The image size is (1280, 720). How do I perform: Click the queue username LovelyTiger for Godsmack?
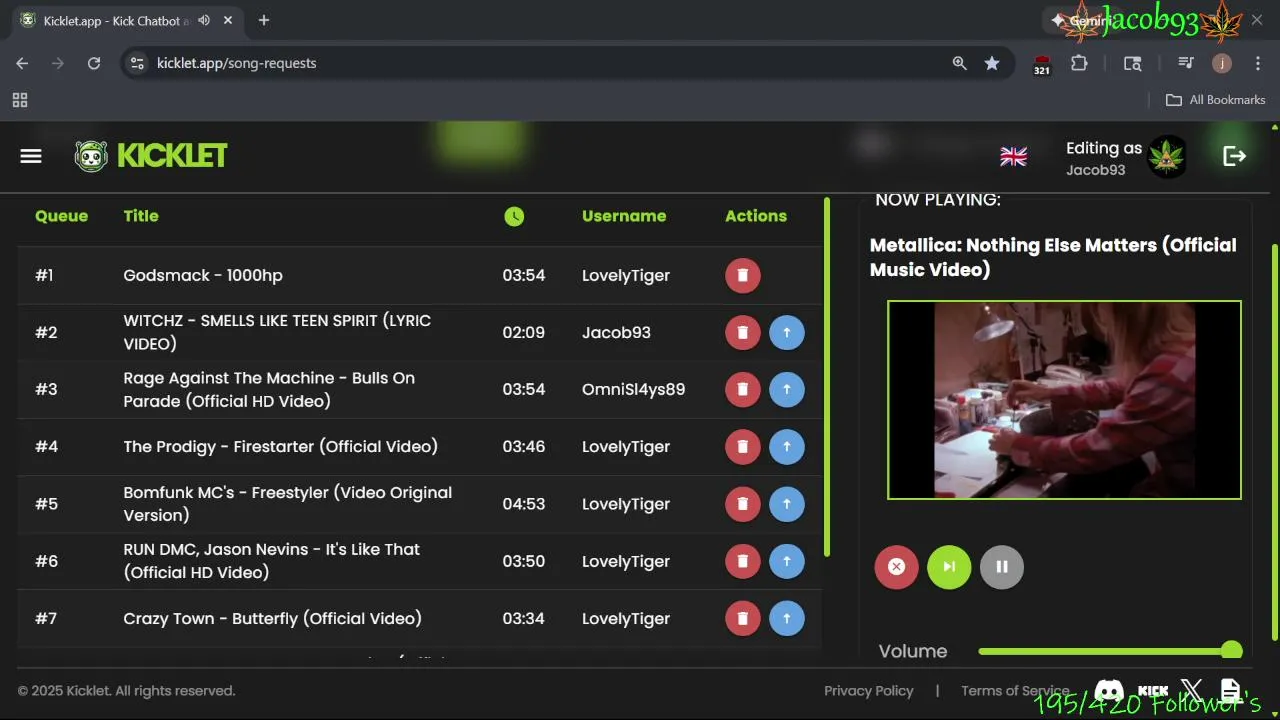pyautogui.click(x=626, y=275)
